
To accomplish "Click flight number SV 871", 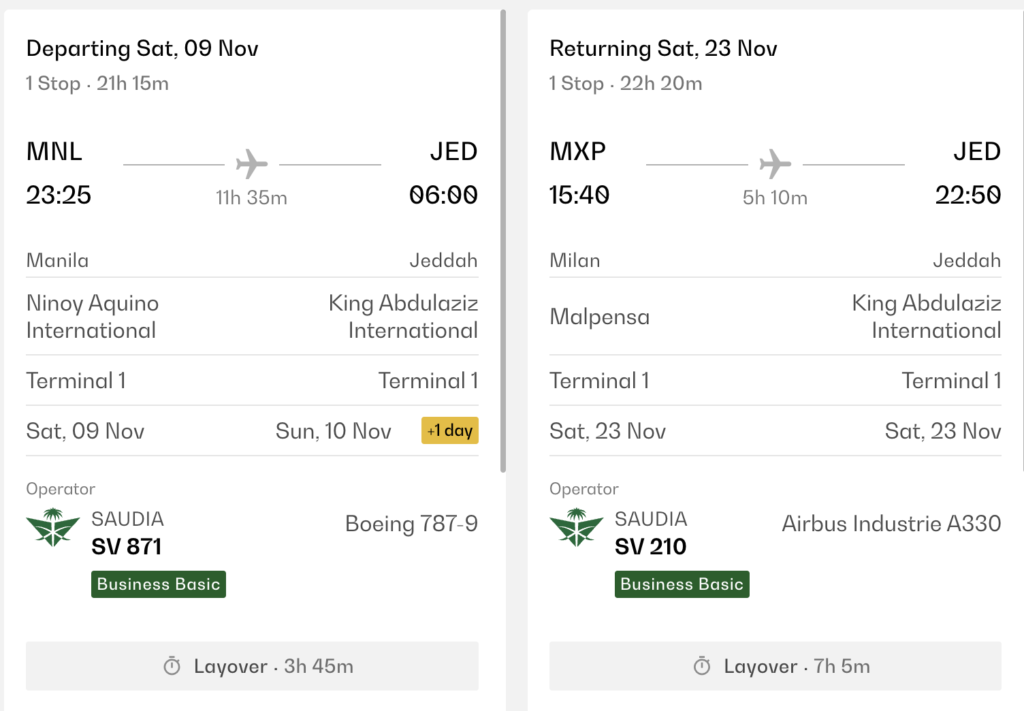I will point(127,546).
